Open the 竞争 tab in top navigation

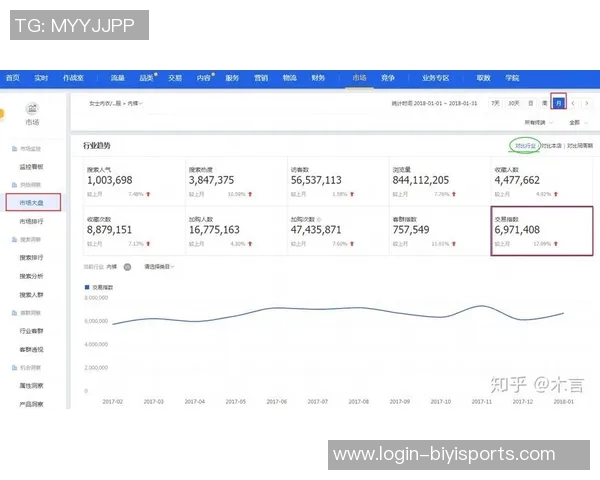click(388, 77)
